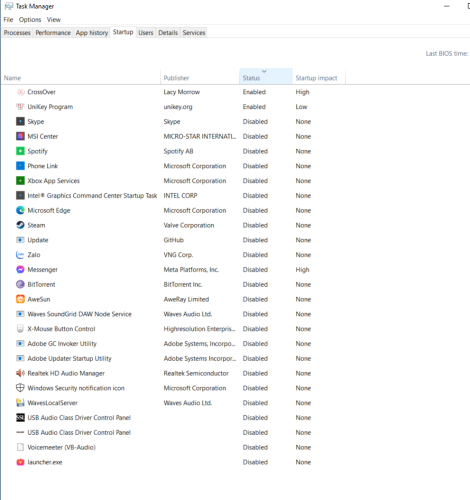Sort by the Status column header
The width and height of the screenshot is (470, 500).
(266, 76)
